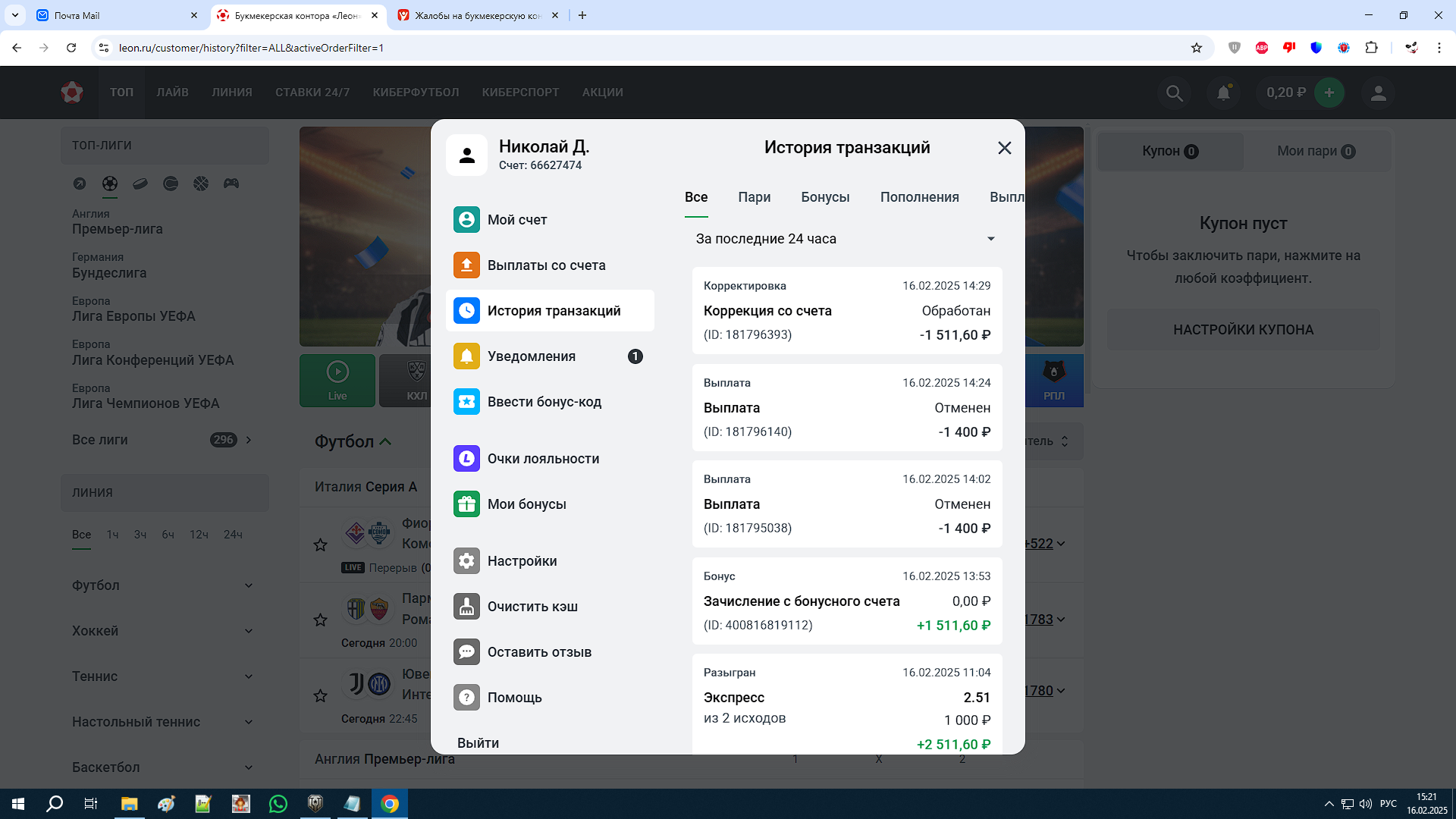The image size is (1456, 819).
Task: Click the header notifications bell icon
Action: click(x=1223, y=93)
